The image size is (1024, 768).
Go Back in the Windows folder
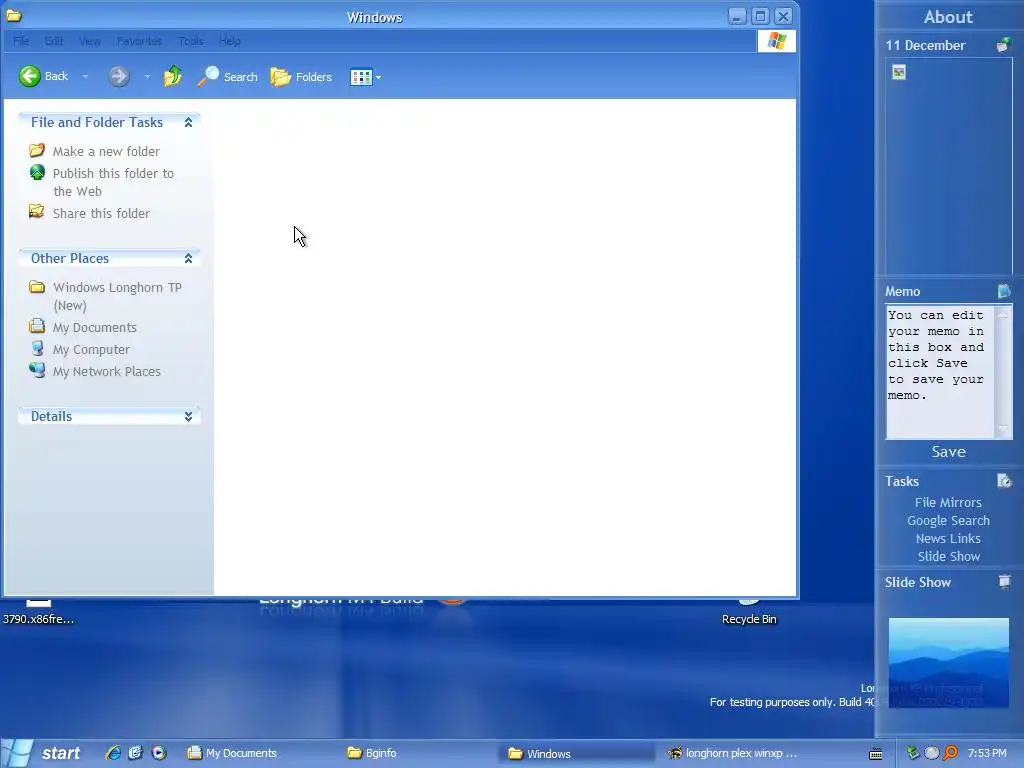point(43,76)
